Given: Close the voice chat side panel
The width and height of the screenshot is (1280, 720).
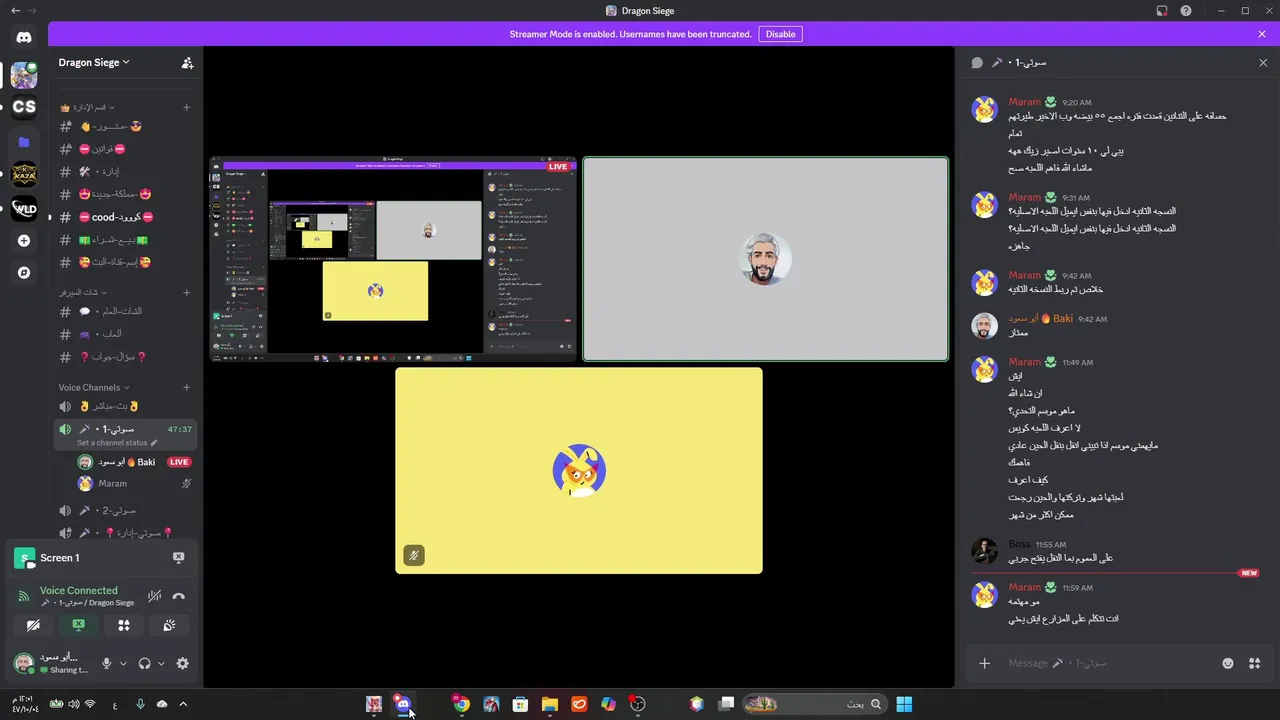Looking at the screenshot, I should click(1262, 62).
